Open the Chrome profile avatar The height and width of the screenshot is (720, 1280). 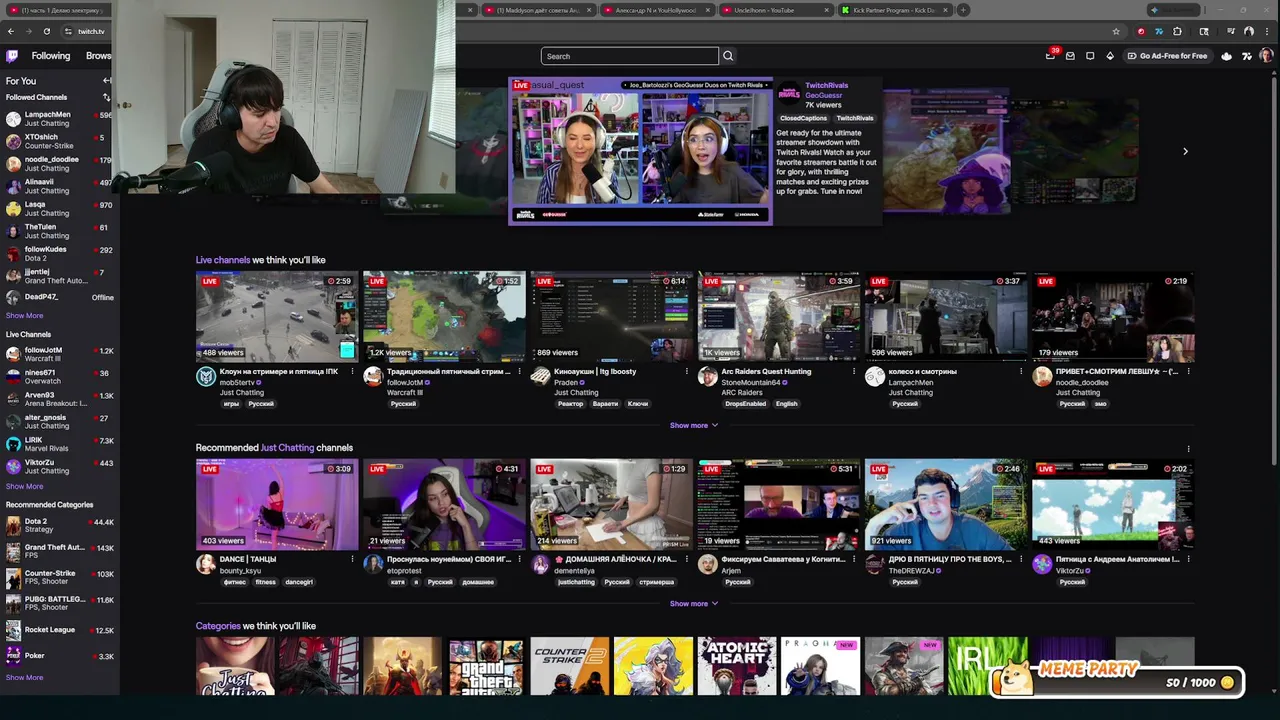(1249, 31)
